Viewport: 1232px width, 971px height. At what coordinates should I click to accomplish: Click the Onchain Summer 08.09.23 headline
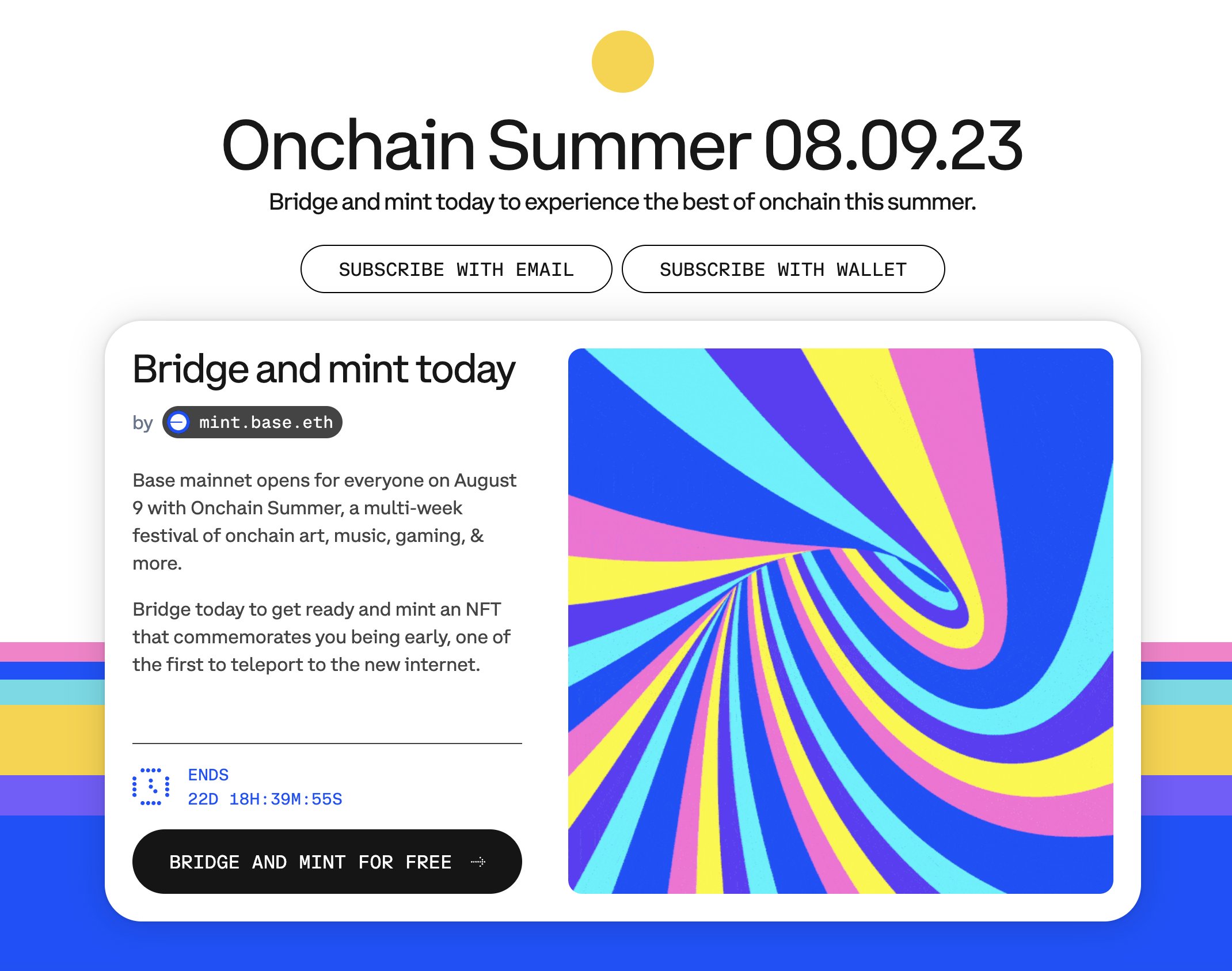point(622,145)
